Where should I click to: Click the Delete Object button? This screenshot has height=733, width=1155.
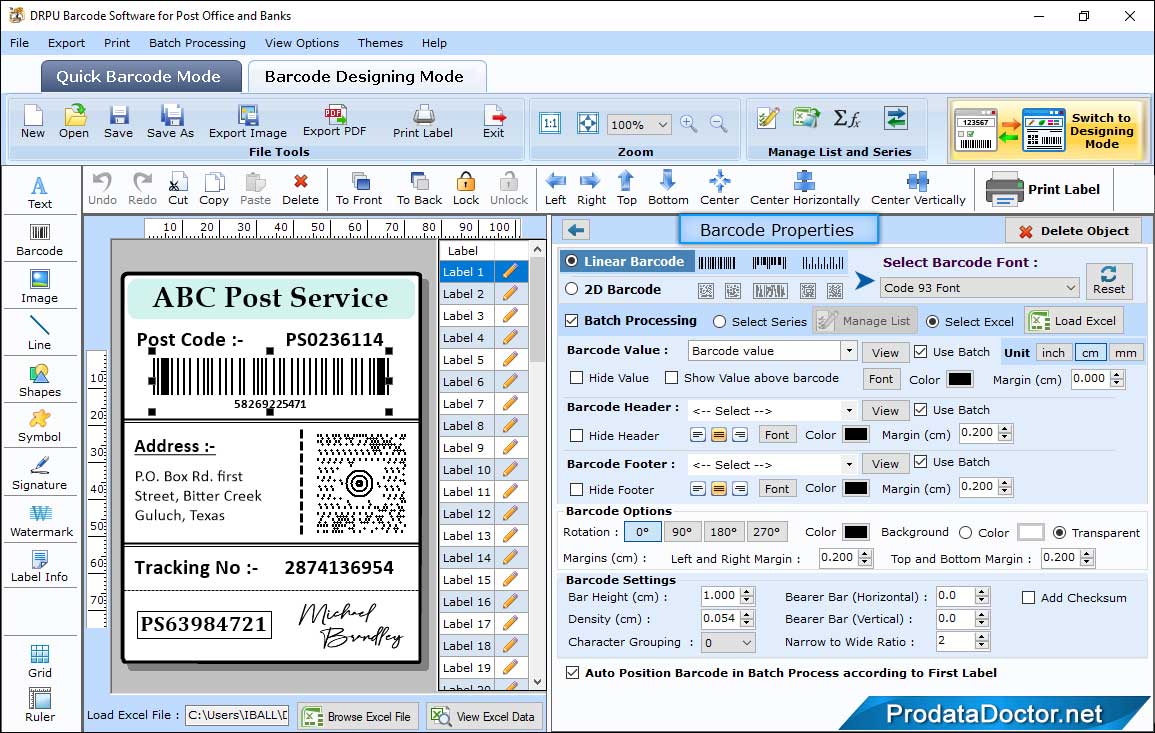[1073, 231]
